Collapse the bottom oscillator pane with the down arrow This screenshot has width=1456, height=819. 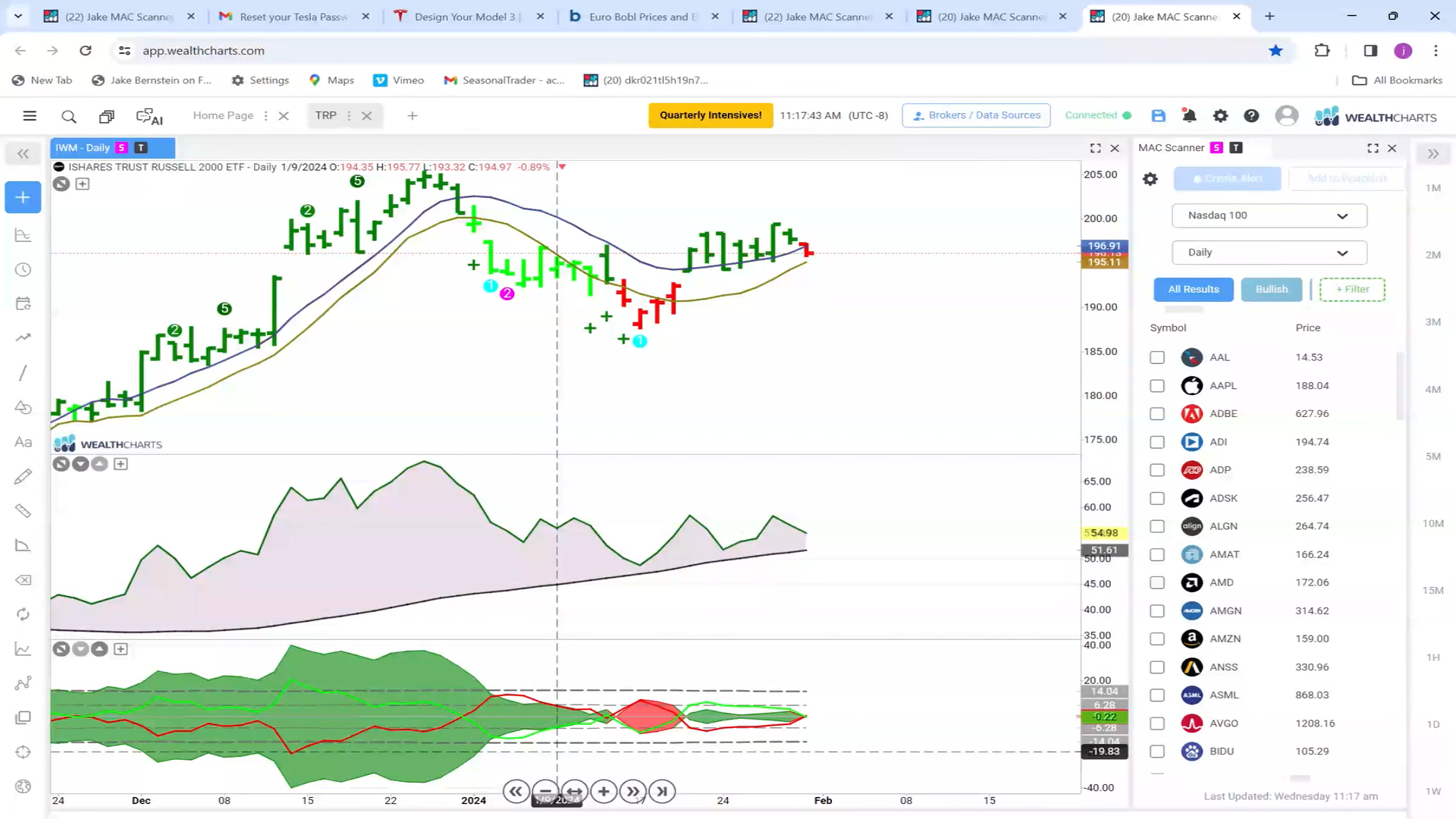tap(80, 649)
